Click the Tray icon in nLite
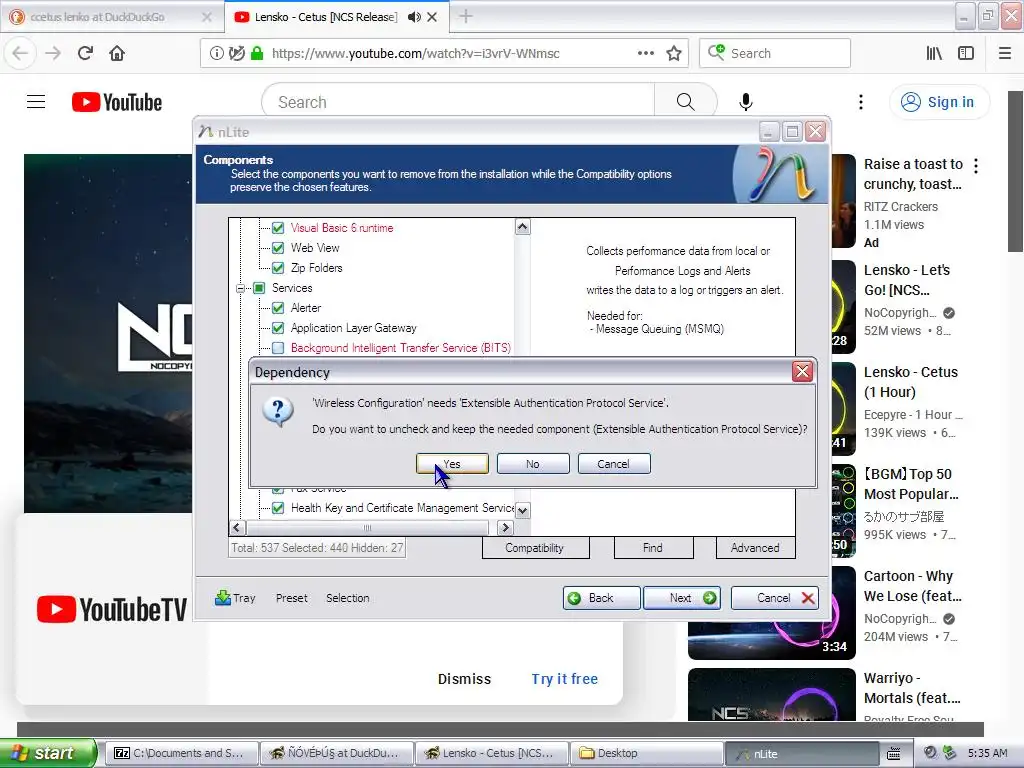The image size is (1024, 768). pos(235,598)
